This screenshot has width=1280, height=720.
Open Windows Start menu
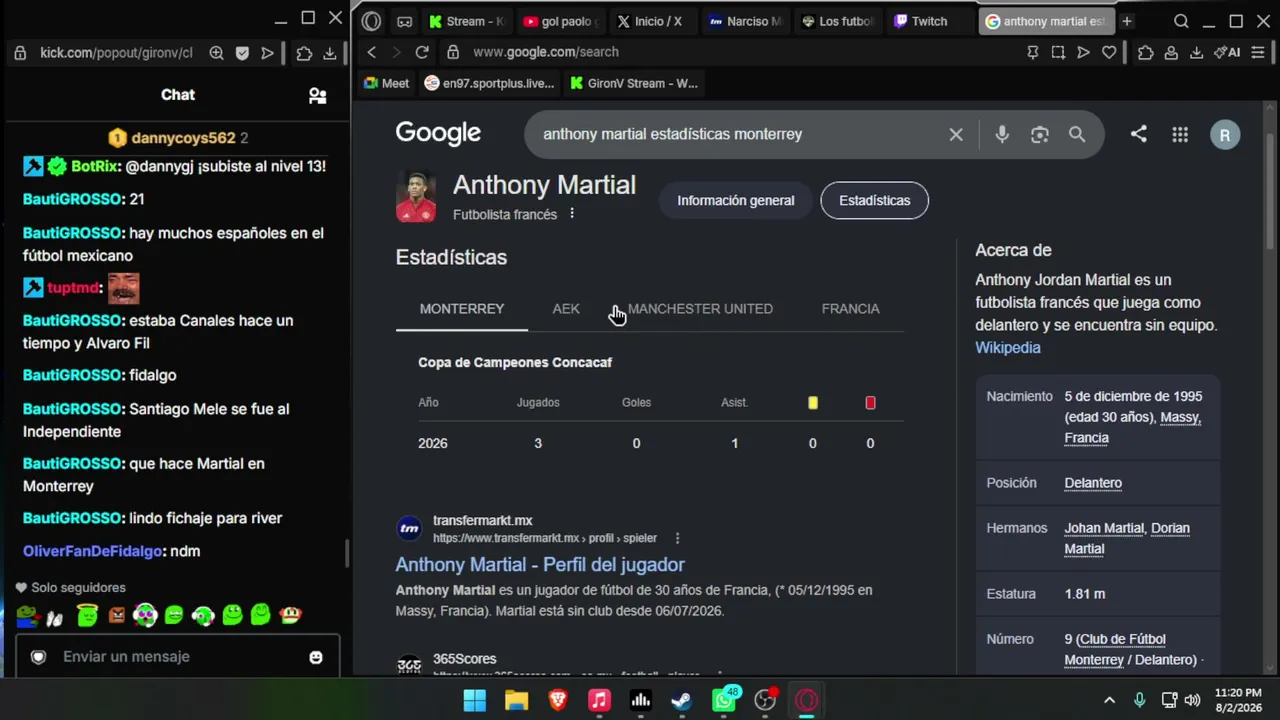tap(475, 700)
